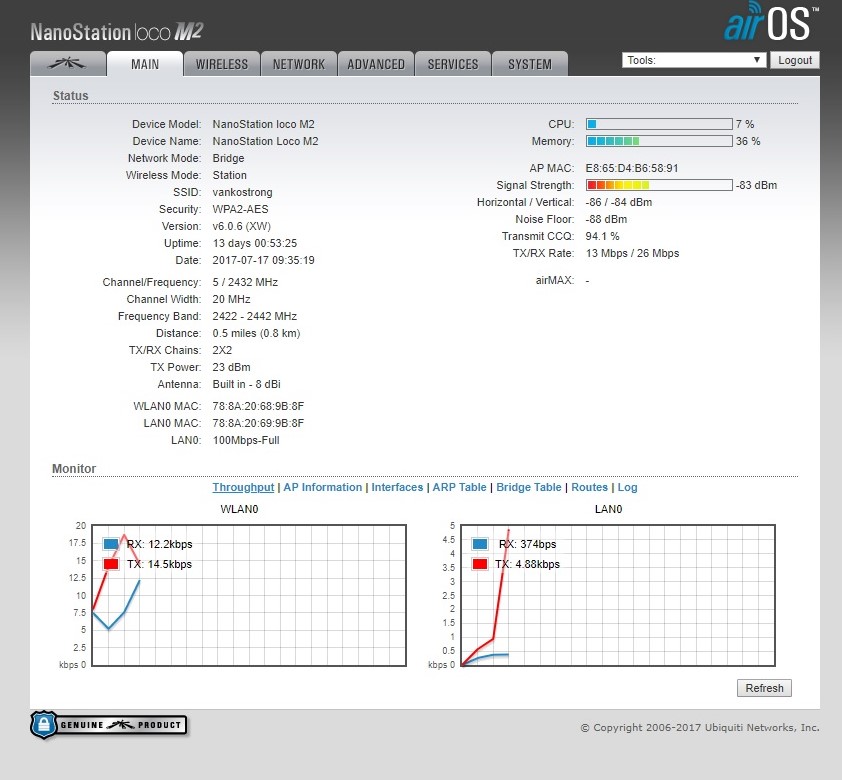This screenshot has width=842, height=780.
Task: Click the airOS logo
Action: tap(771, 22)
